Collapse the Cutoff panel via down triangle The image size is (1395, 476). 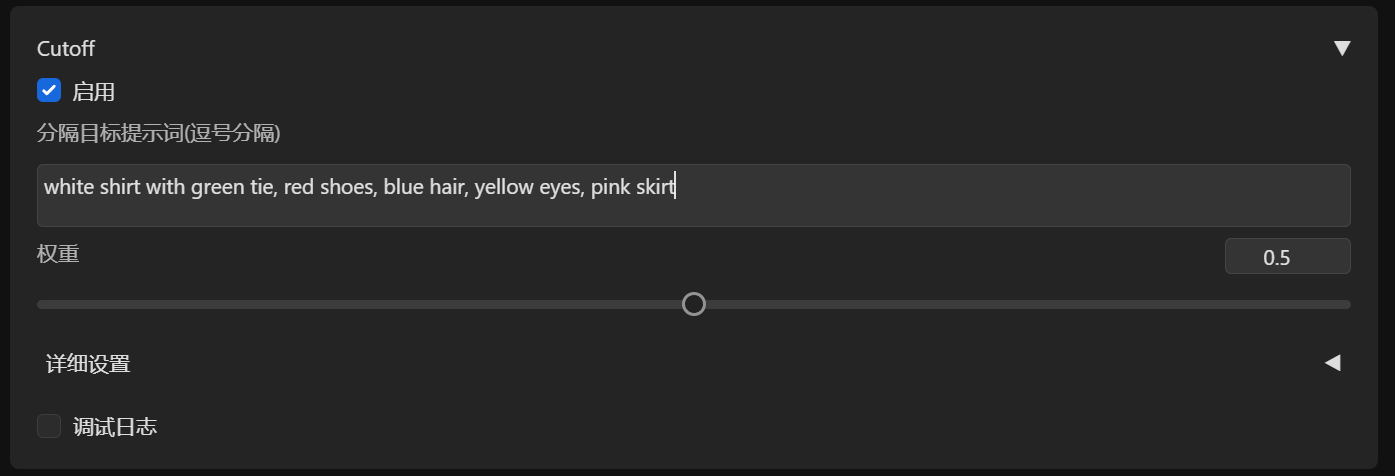(1342, 48)
